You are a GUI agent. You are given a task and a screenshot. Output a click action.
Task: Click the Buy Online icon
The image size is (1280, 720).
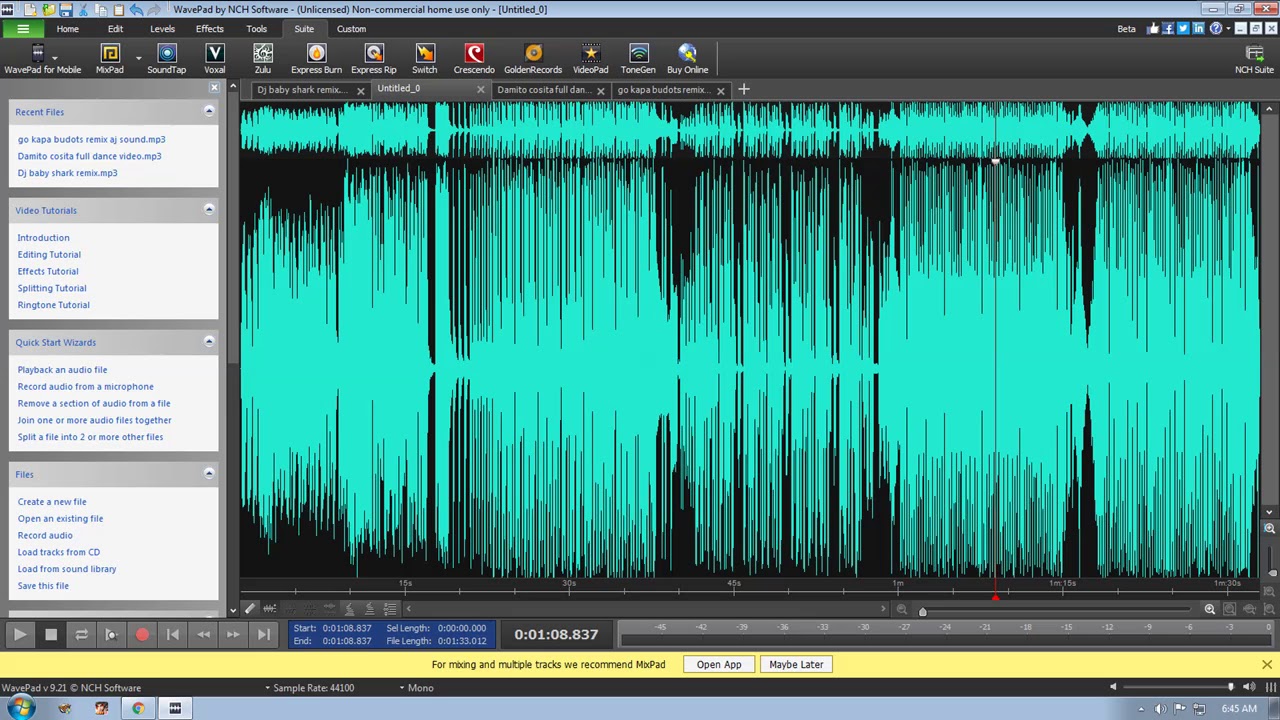pos(687,59)
